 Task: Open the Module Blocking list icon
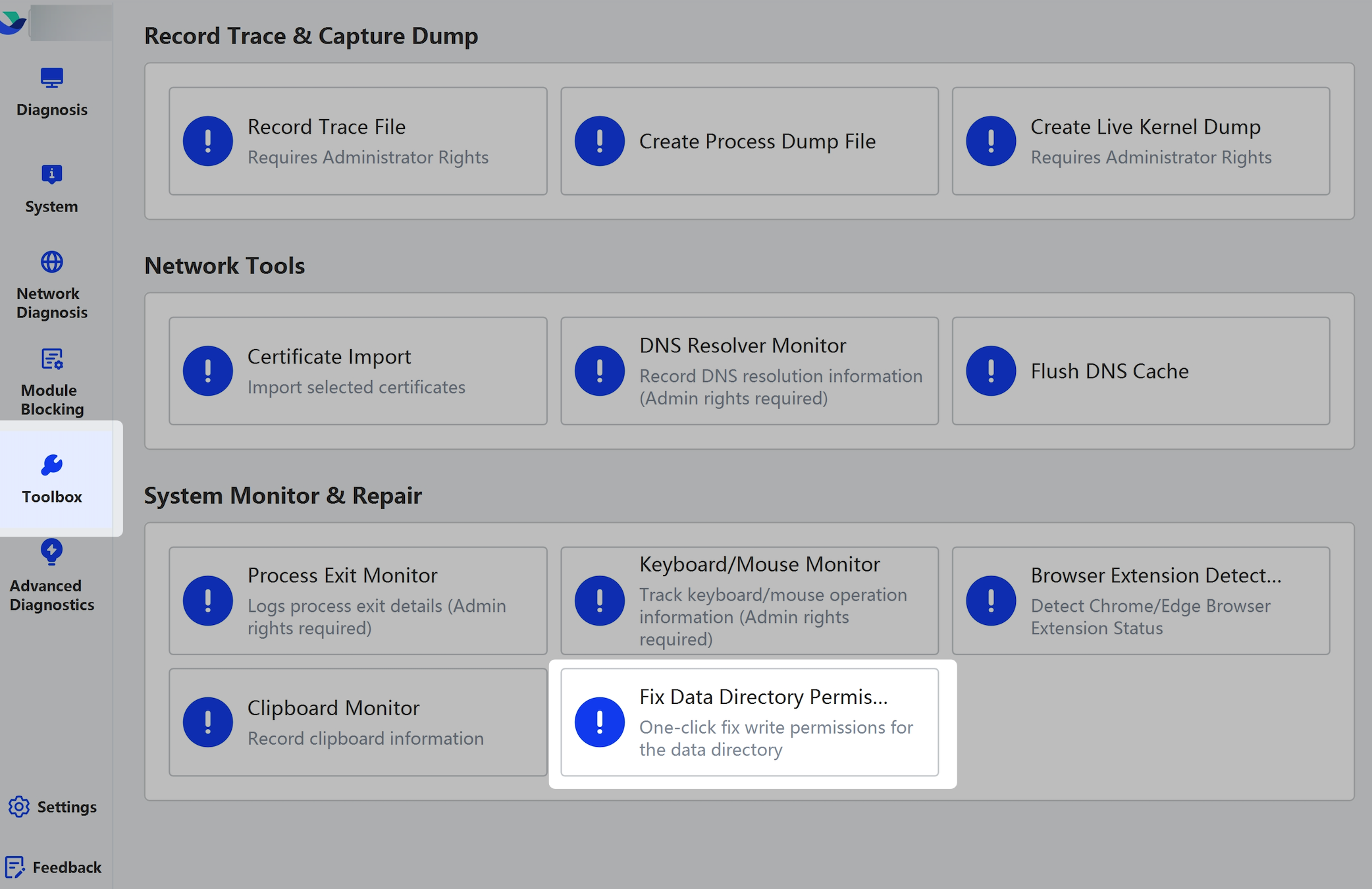click(51, 359)
